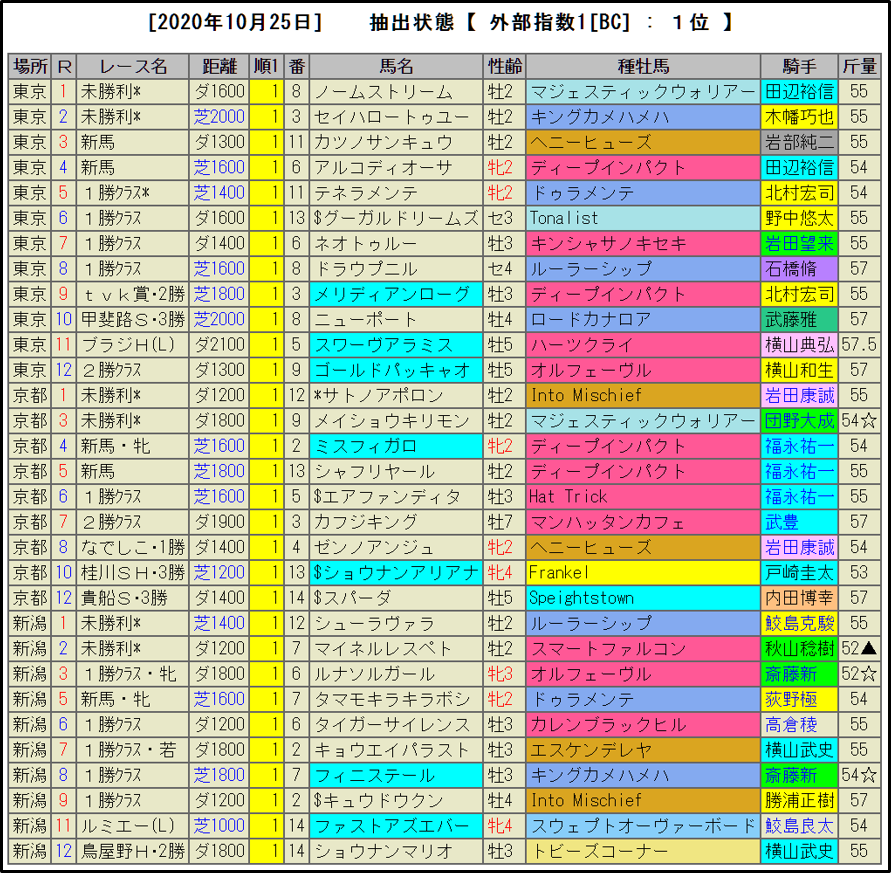The image size is (891, 873).
Task: Click horse name ショウナンマリオ
Action: tap(396, 850)
